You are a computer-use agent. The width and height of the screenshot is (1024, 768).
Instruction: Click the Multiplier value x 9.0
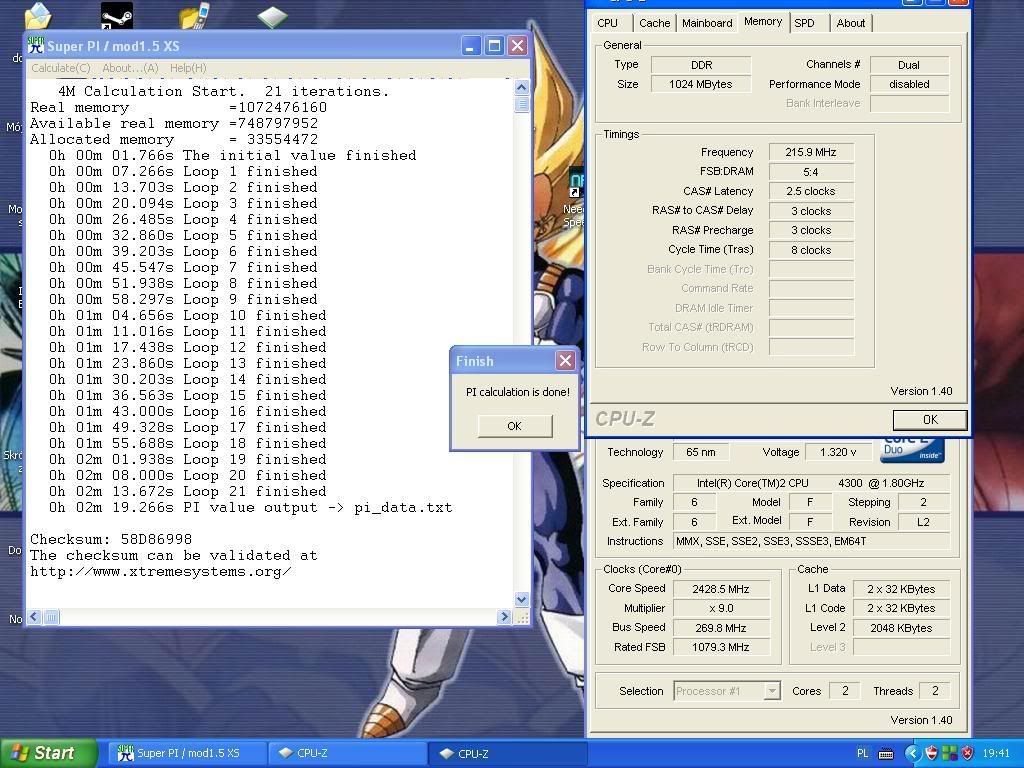721,608
